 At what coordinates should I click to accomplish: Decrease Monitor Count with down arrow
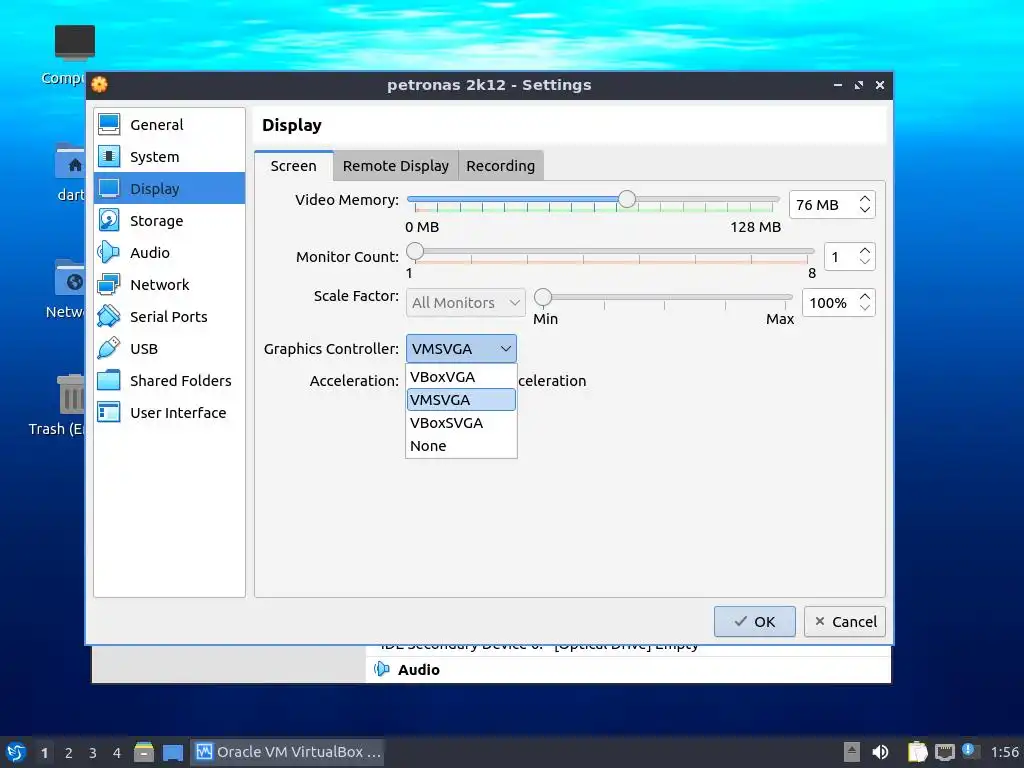point(865,261)
